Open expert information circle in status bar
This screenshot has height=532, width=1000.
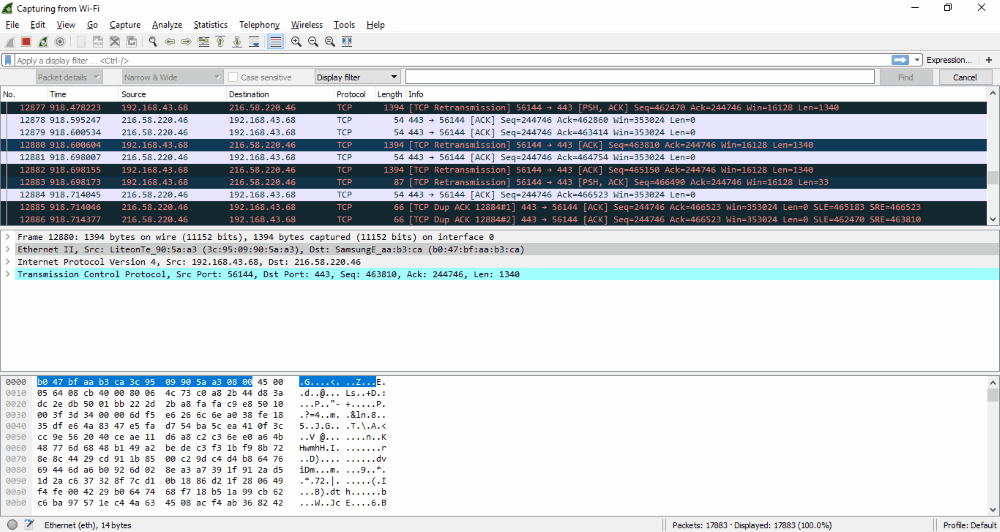click(12, 525)
